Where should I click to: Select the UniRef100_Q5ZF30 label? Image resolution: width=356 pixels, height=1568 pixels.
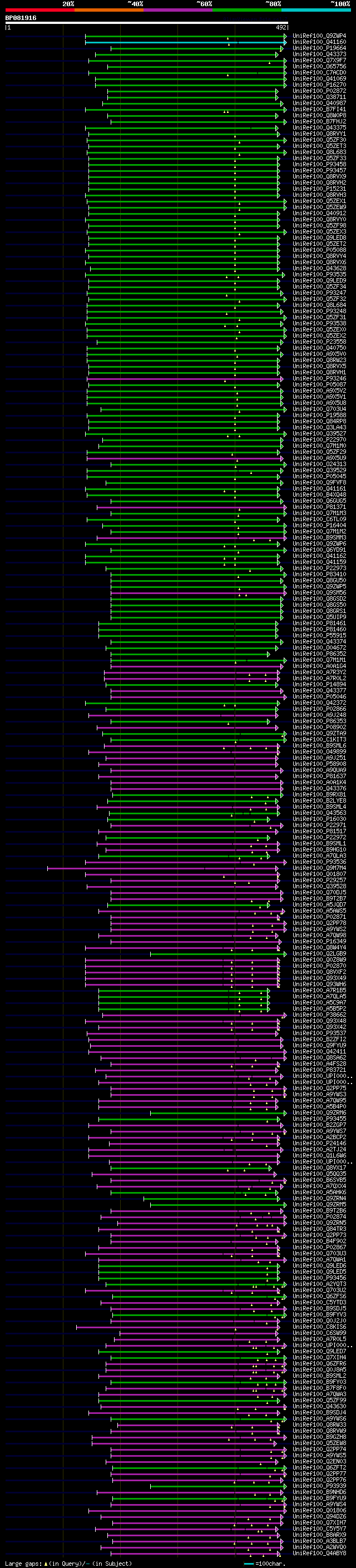click(x=319, y=140)
